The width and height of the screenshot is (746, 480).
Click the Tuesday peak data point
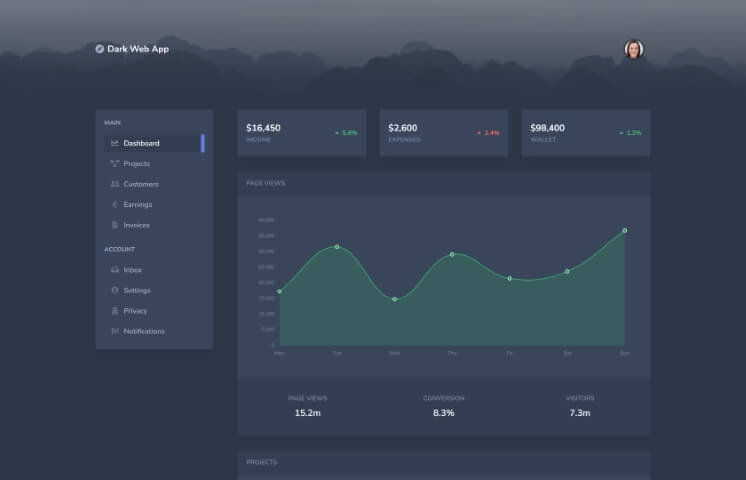click(337, 247)
